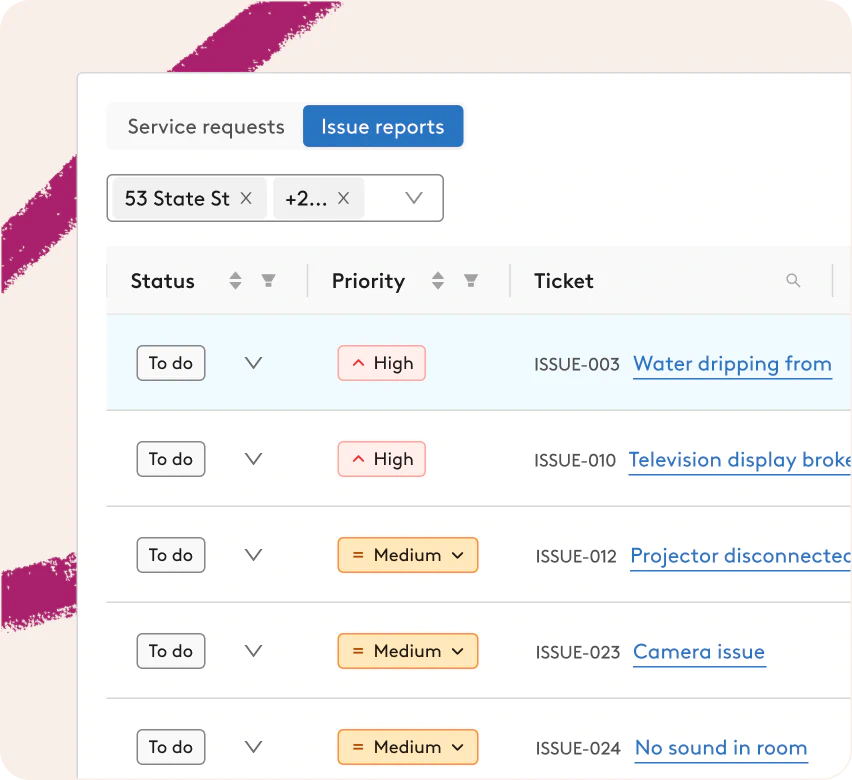Expand status chevron in ISSUE-012 row

tap(253, 554)
